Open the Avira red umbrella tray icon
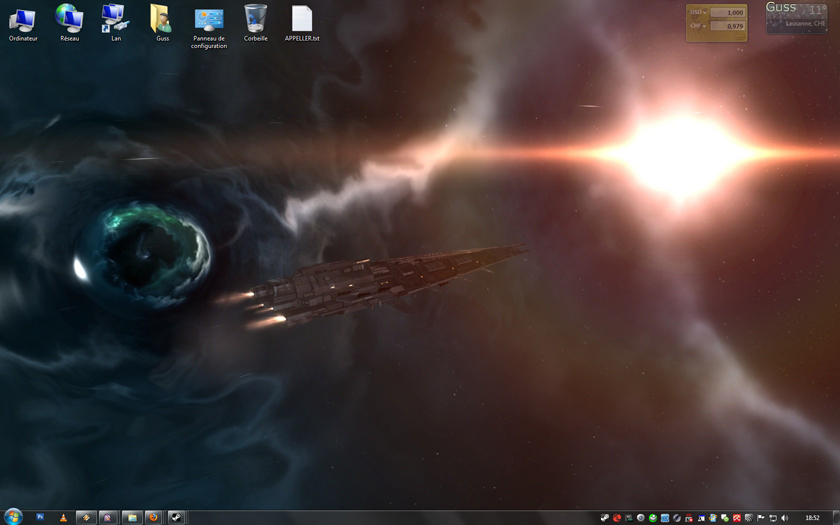The width and height of the screenshot is (840, 525). point(737,518)
